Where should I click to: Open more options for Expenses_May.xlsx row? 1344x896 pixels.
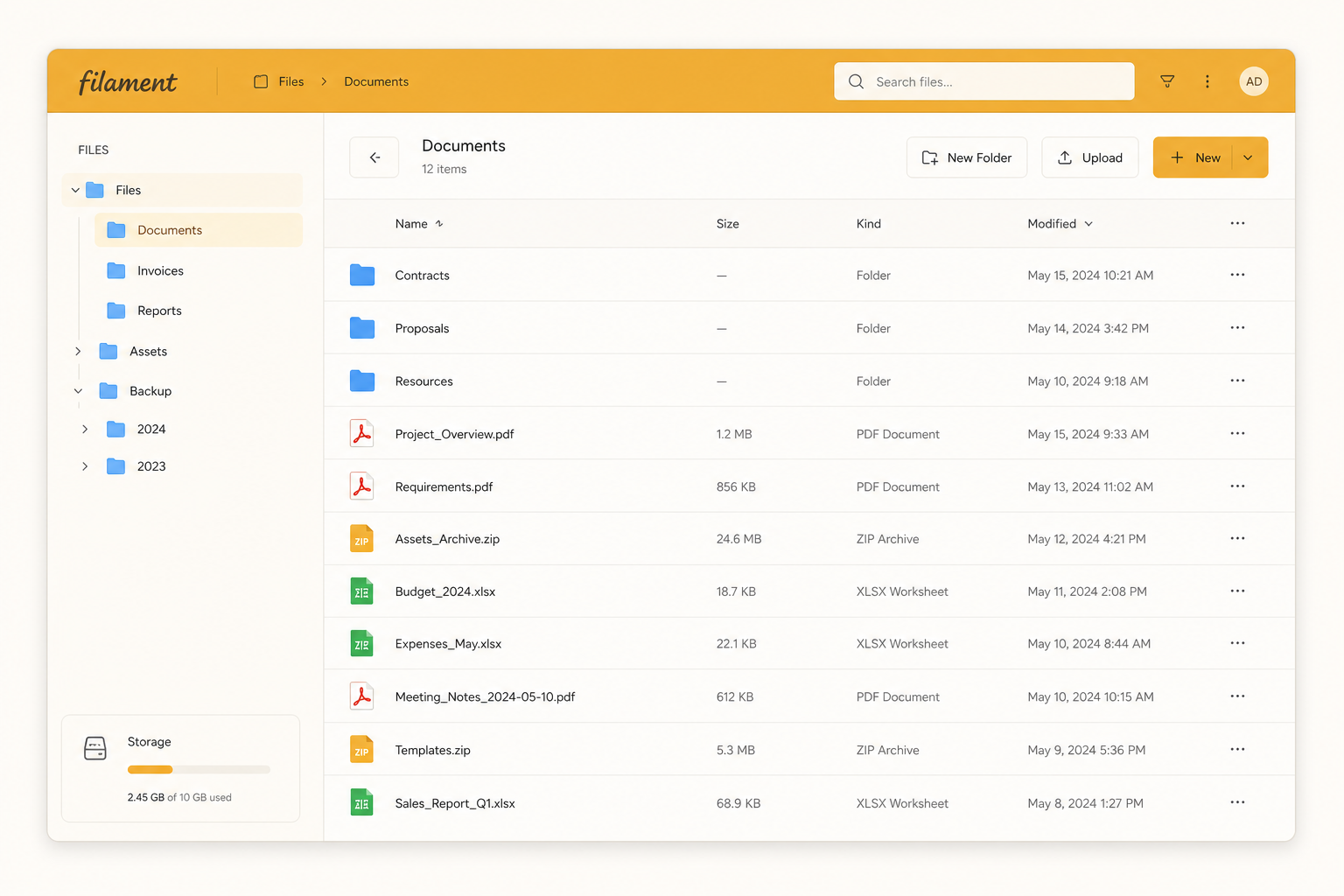tap(1237, 643)
